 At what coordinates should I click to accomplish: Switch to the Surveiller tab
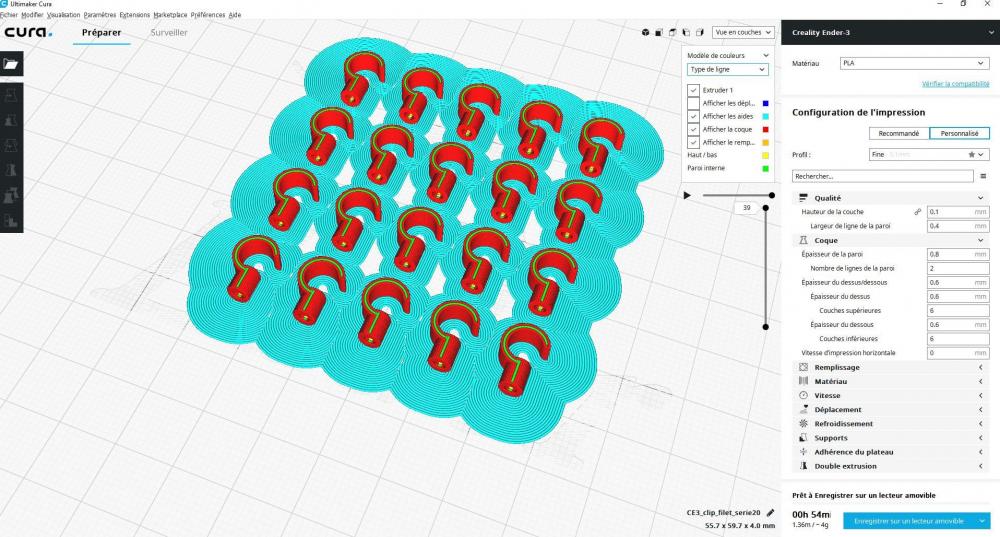click(169, 33)
